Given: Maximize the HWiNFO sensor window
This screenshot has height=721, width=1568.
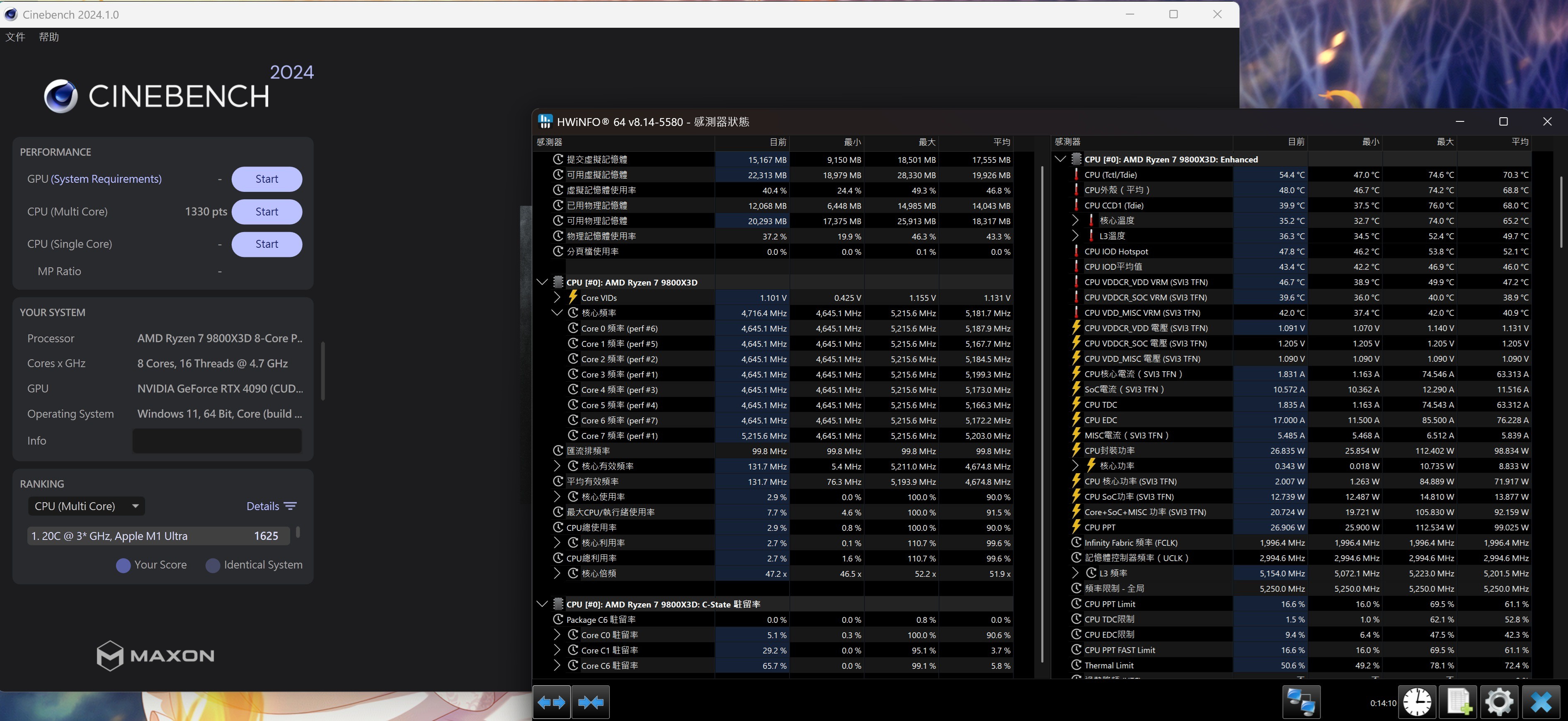Looking at the screenshot, I should click(x=1503, y=122).
